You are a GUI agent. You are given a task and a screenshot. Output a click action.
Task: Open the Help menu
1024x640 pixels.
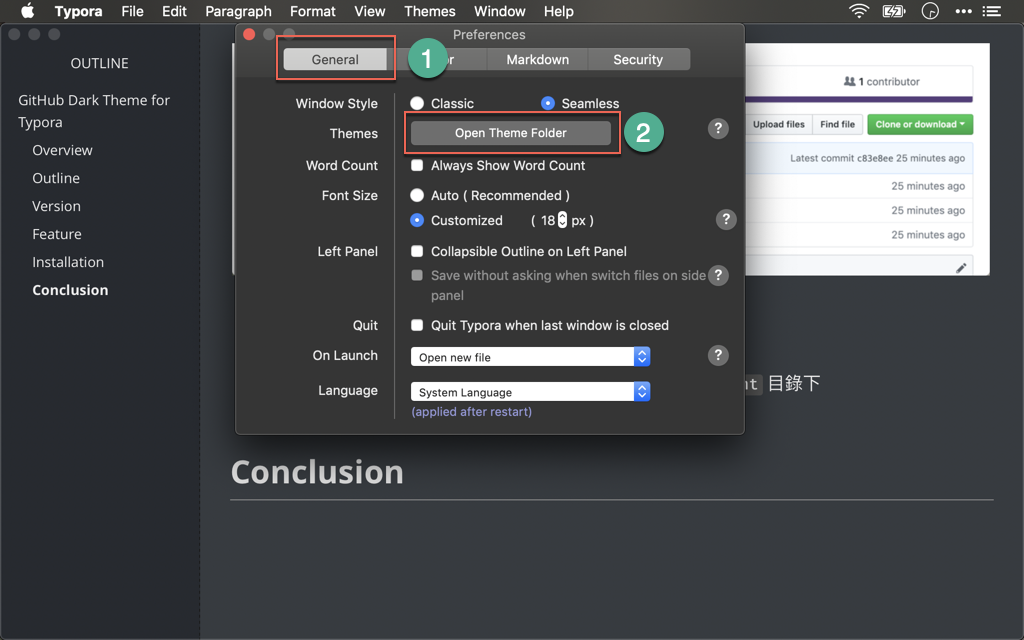click(x=559, y=11)
